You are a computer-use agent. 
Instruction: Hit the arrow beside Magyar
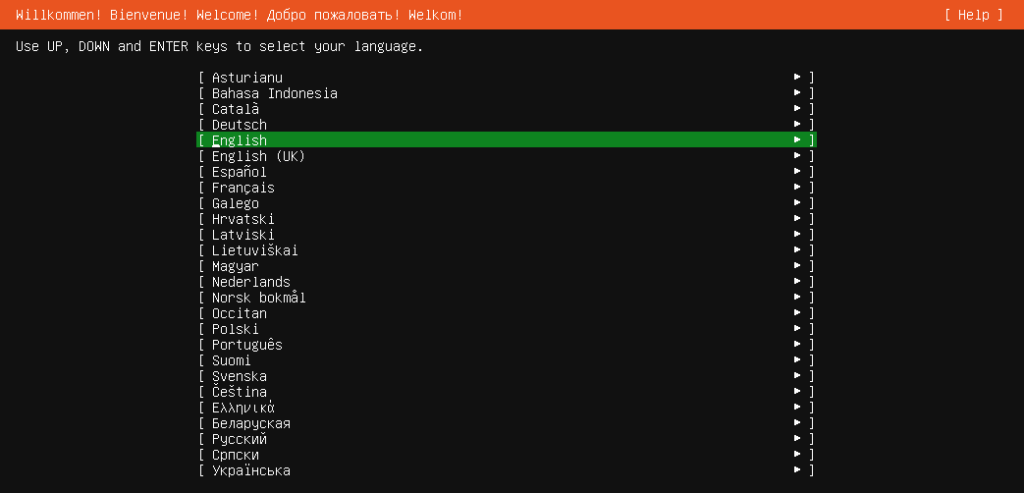[x=797, y=267]
